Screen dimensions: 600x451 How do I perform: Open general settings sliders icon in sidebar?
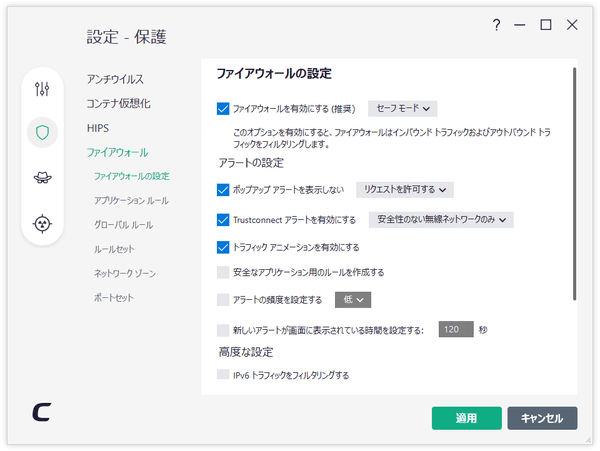tap(42, 89)
